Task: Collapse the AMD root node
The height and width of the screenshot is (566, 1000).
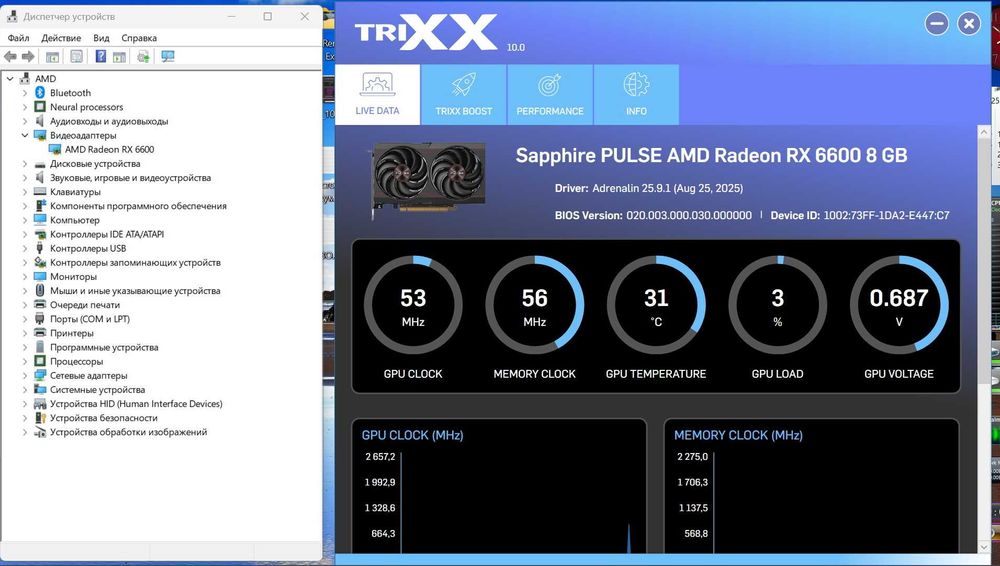Action: pos(10,78)
